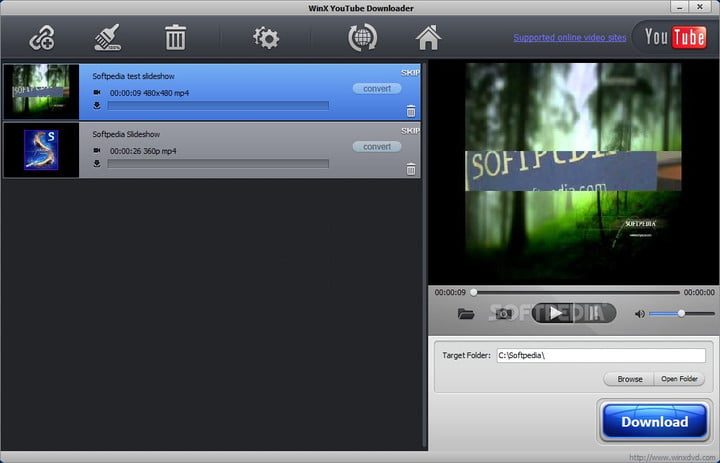720x463 pixels.
Task: Mute audio using the speaker icon
Action: pyautogui.click(x=640, y=314)
